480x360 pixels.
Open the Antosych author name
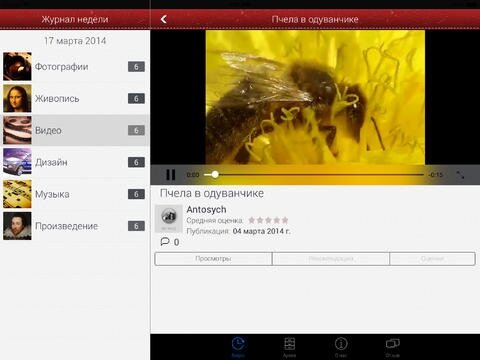(206, 210)
